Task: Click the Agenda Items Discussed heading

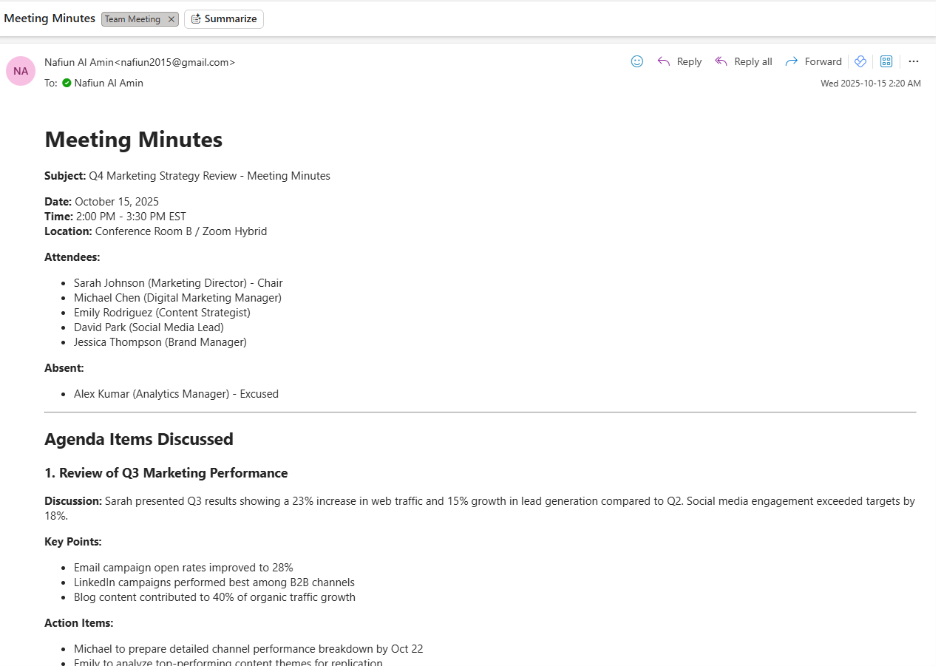Action: click(x=138, y=439)
